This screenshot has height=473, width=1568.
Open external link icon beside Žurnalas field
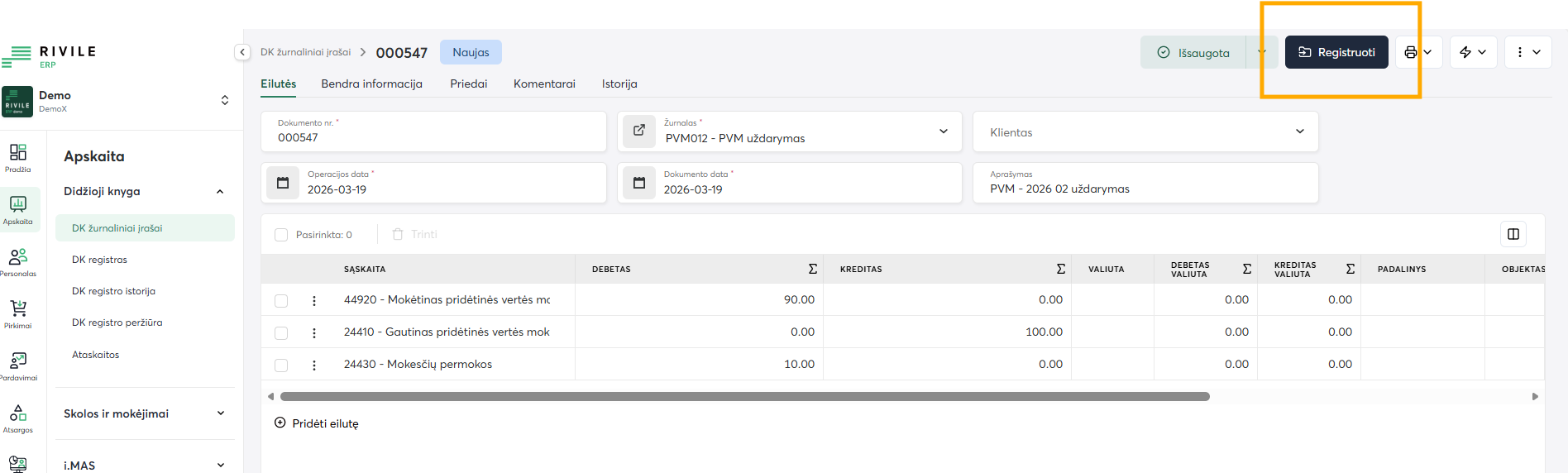[638, 131]
